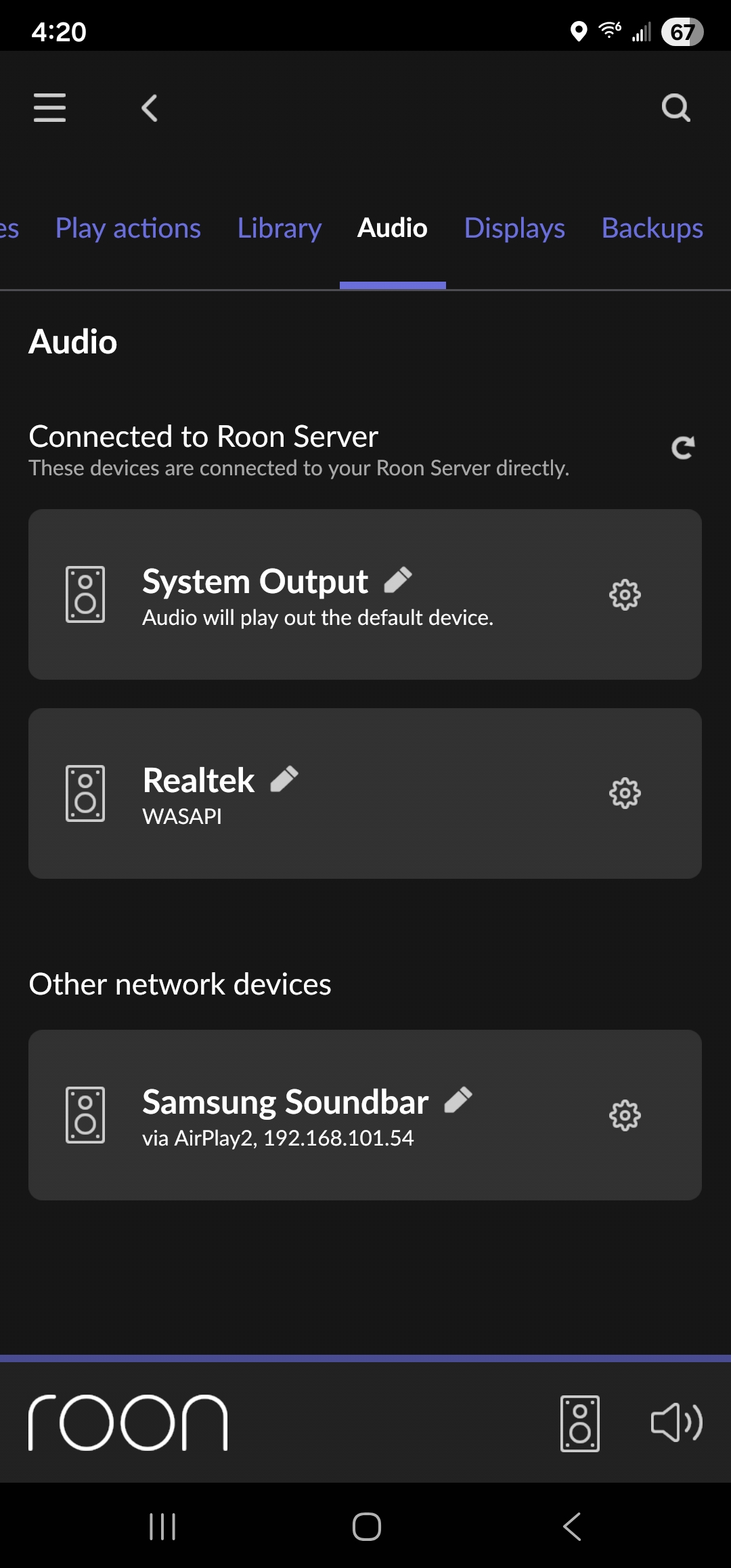The width and height of the screenshot is (731, 1568).
Task: Tap the Roon logo in the footer
Action: point(128,1422)
